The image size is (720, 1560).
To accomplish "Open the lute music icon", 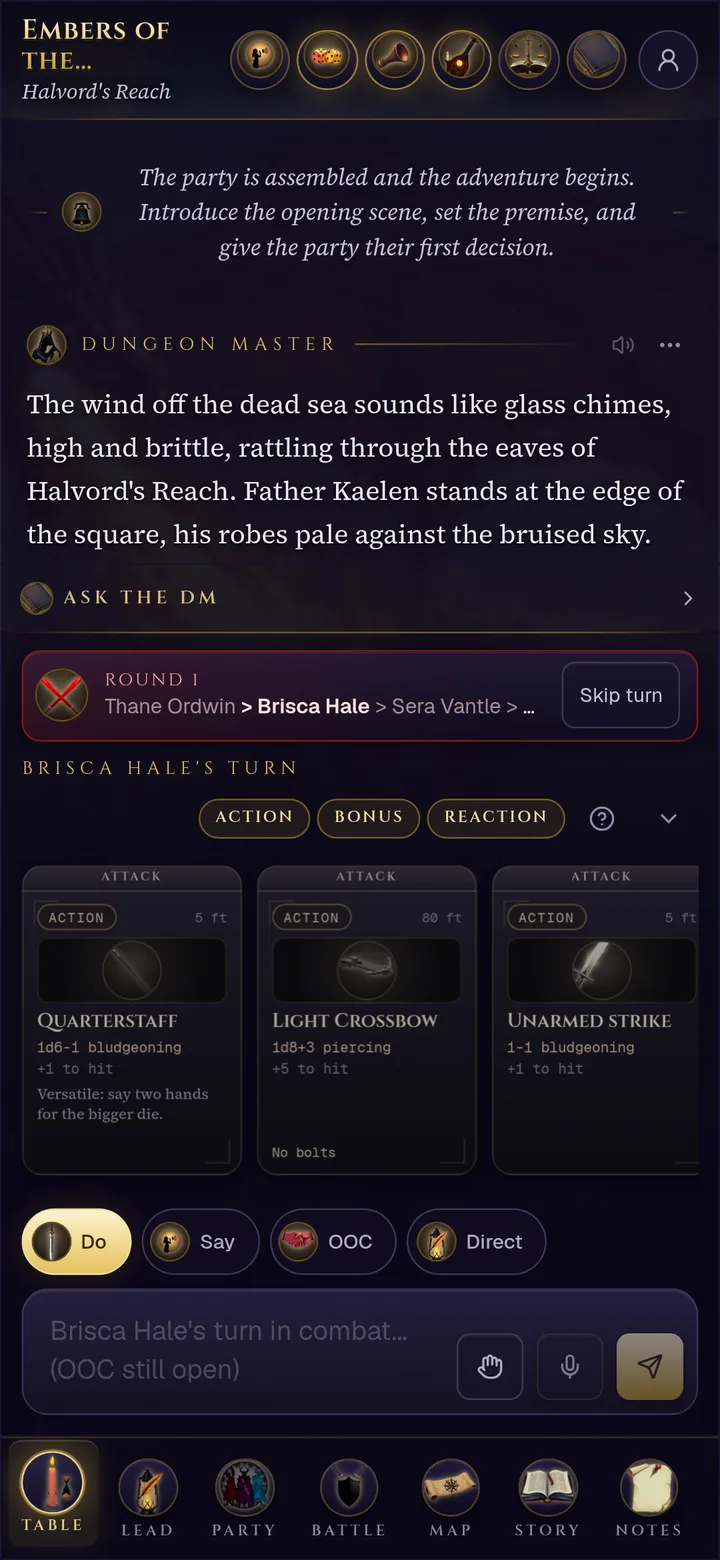I will (x=462, y=60).
